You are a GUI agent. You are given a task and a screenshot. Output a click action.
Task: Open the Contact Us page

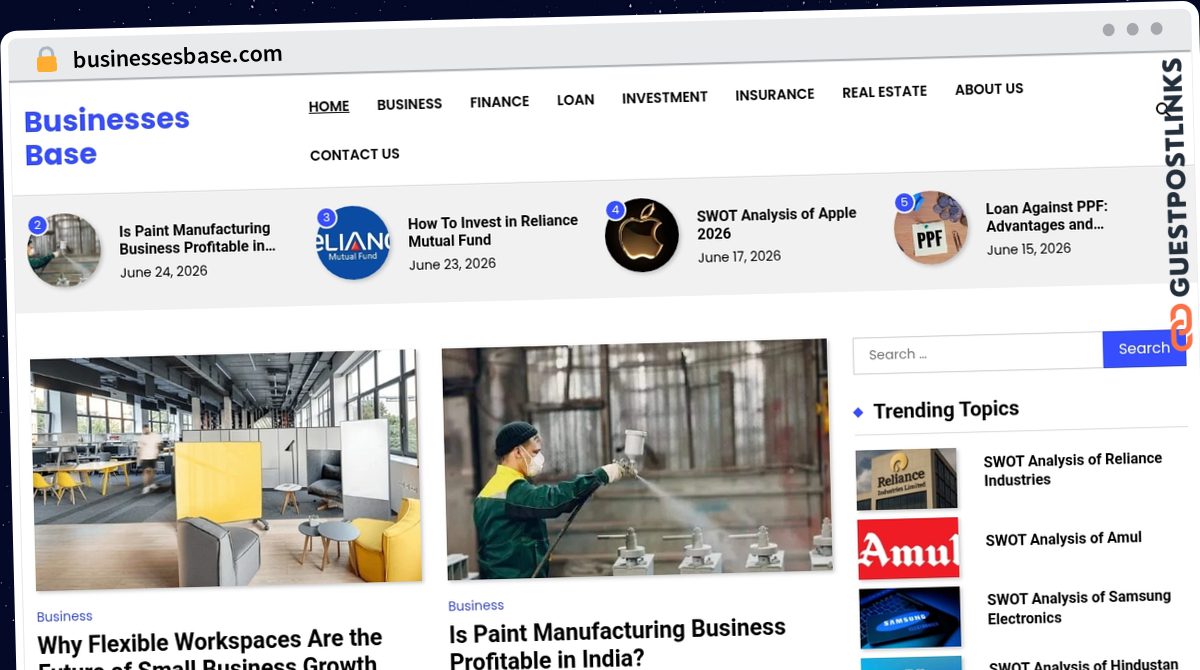click(354, 154)
